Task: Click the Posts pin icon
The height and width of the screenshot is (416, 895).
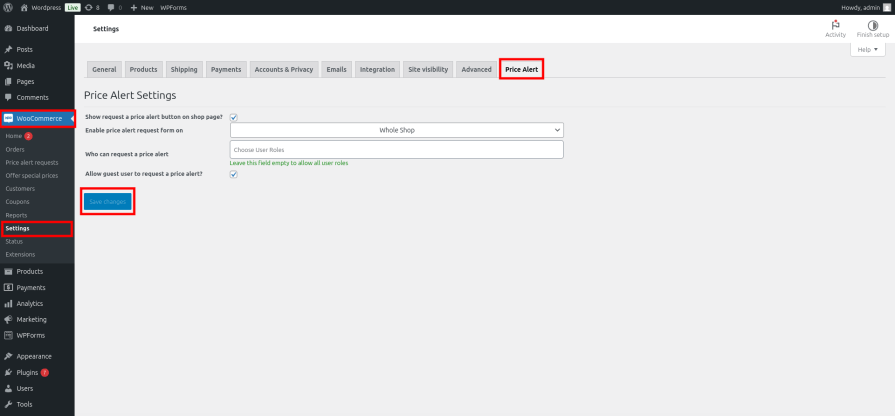Action: click(8, 50)
